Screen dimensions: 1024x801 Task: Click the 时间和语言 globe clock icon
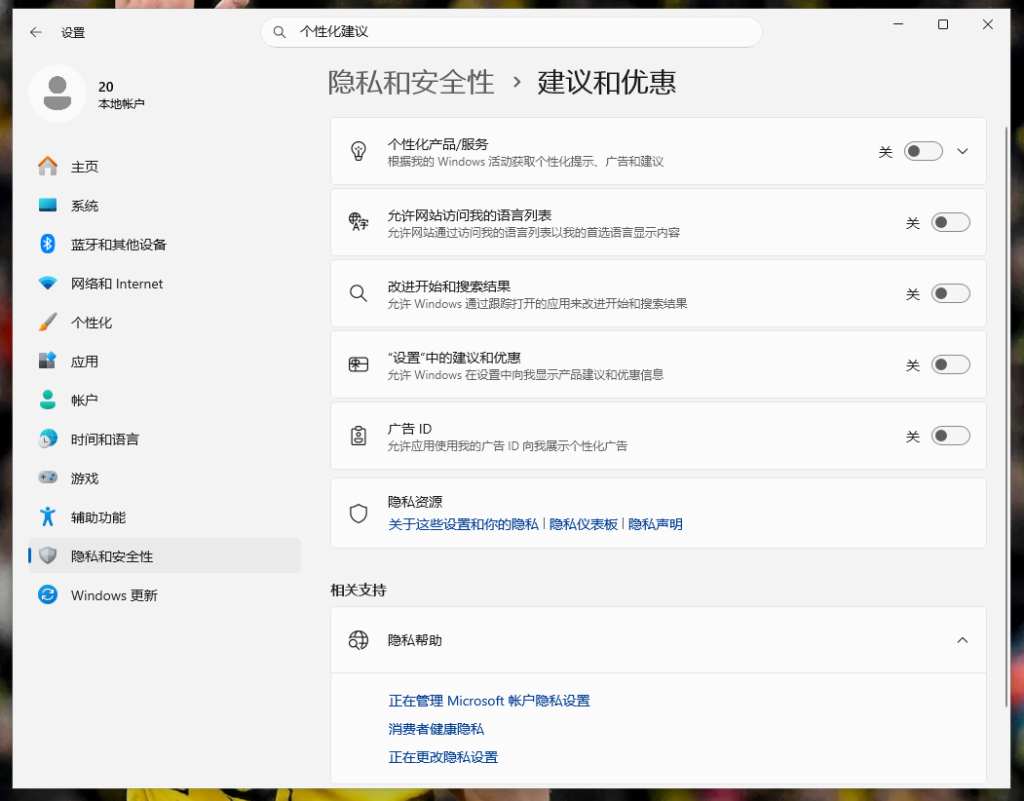tap(48, 439)
